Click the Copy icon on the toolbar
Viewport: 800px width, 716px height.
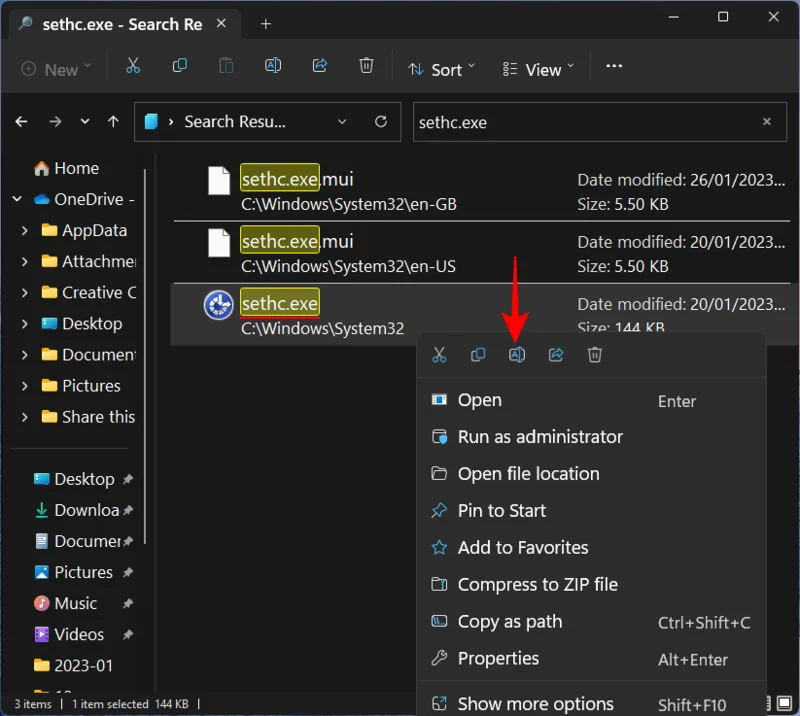[180, 66]
